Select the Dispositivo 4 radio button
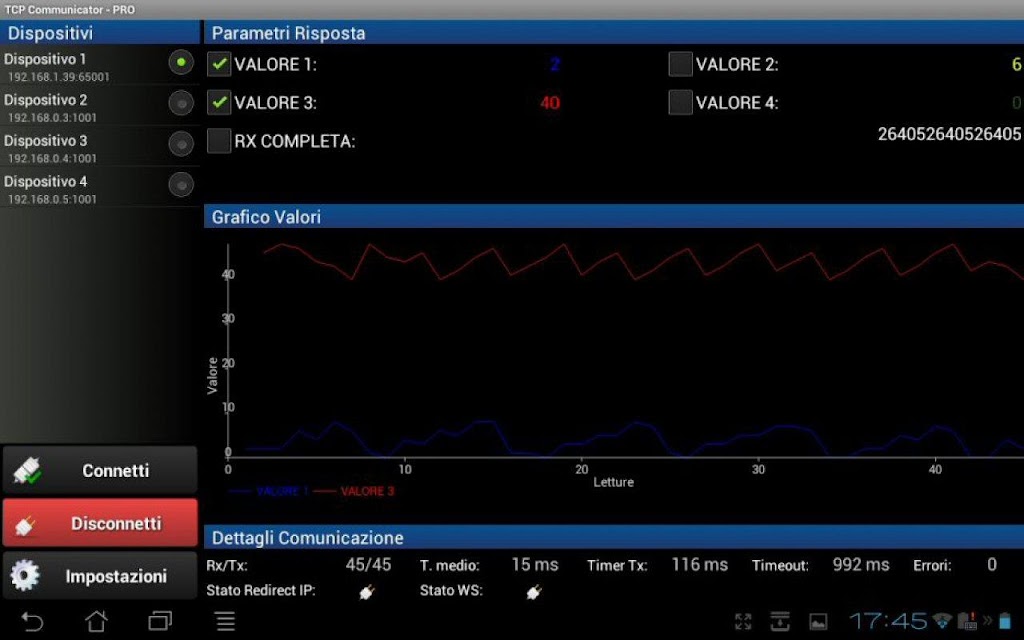This screenshot has height=640, width=1024. coord(181,185)
